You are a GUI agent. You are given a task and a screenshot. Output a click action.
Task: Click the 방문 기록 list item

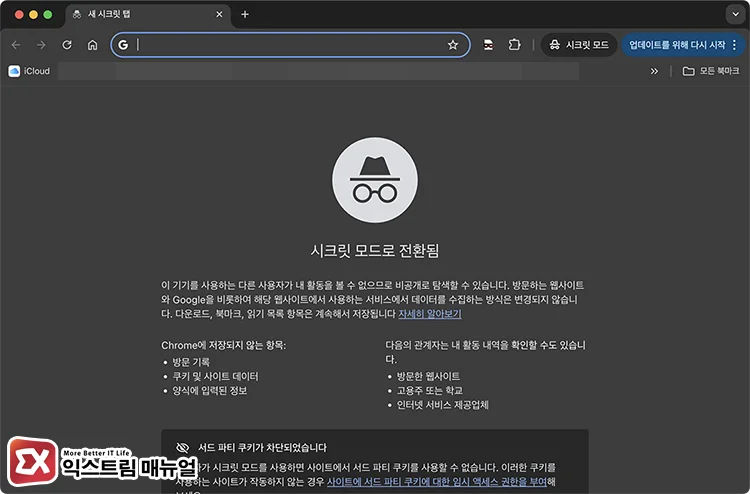[x=191, y=362]
